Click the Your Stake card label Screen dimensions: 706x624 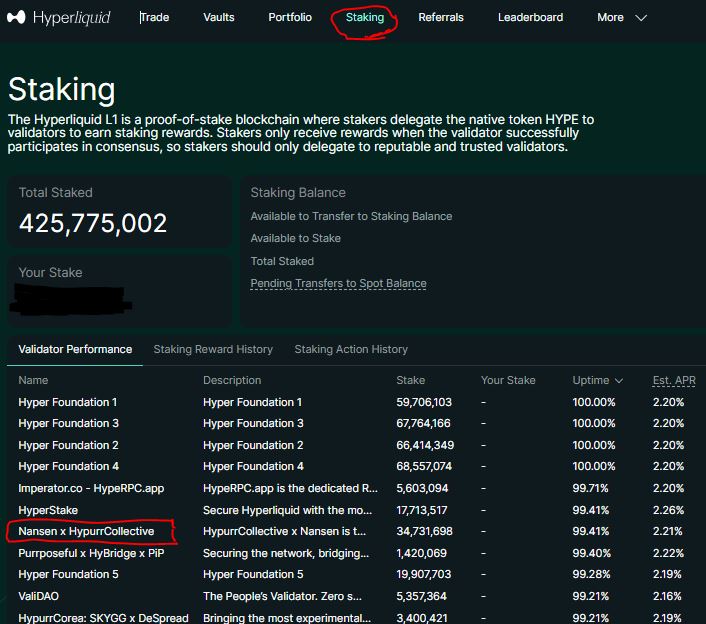pyautogui.click(x=50, y=272)
